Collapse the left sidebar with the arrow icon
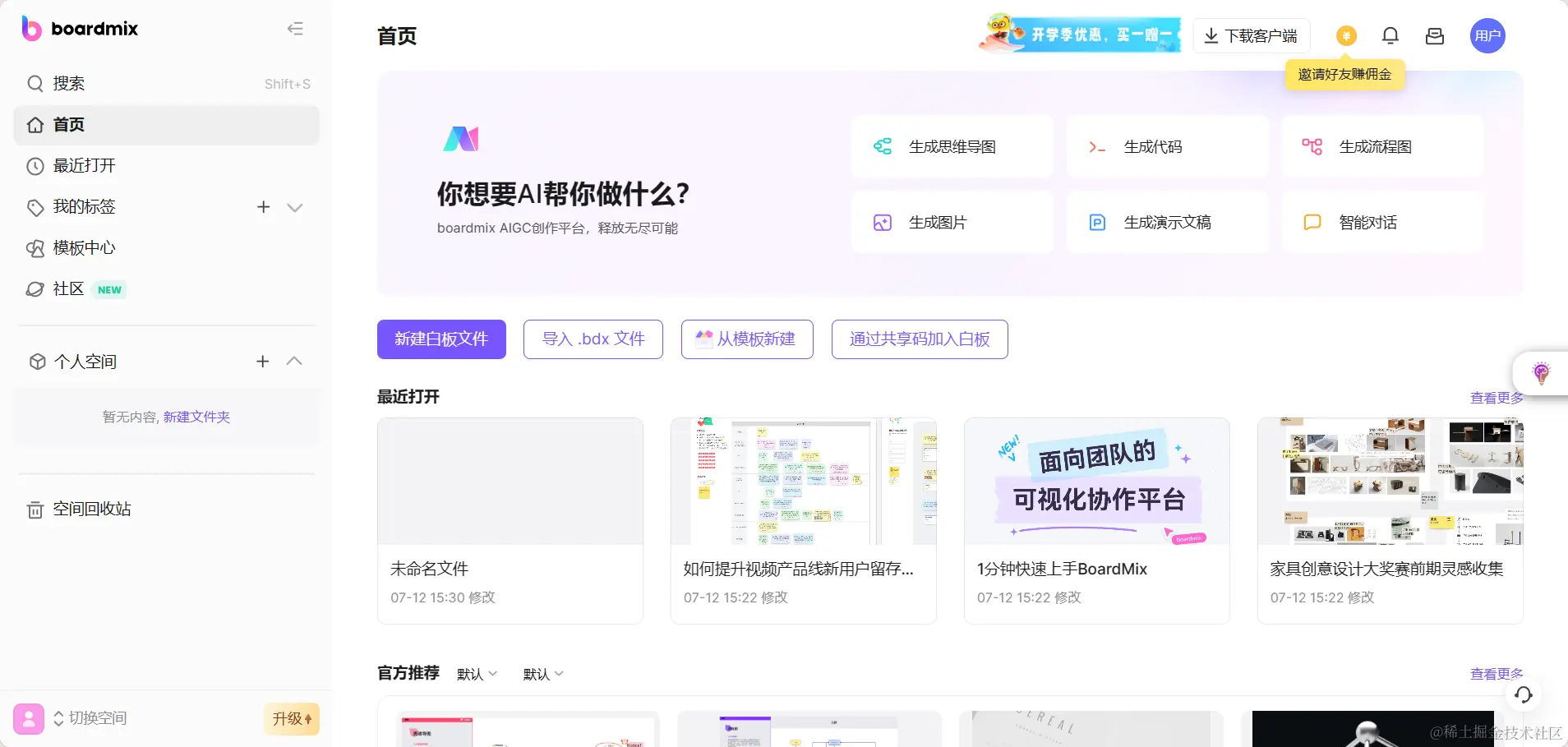This screenshot has height=747, width=1568. (x=295, y=29)
